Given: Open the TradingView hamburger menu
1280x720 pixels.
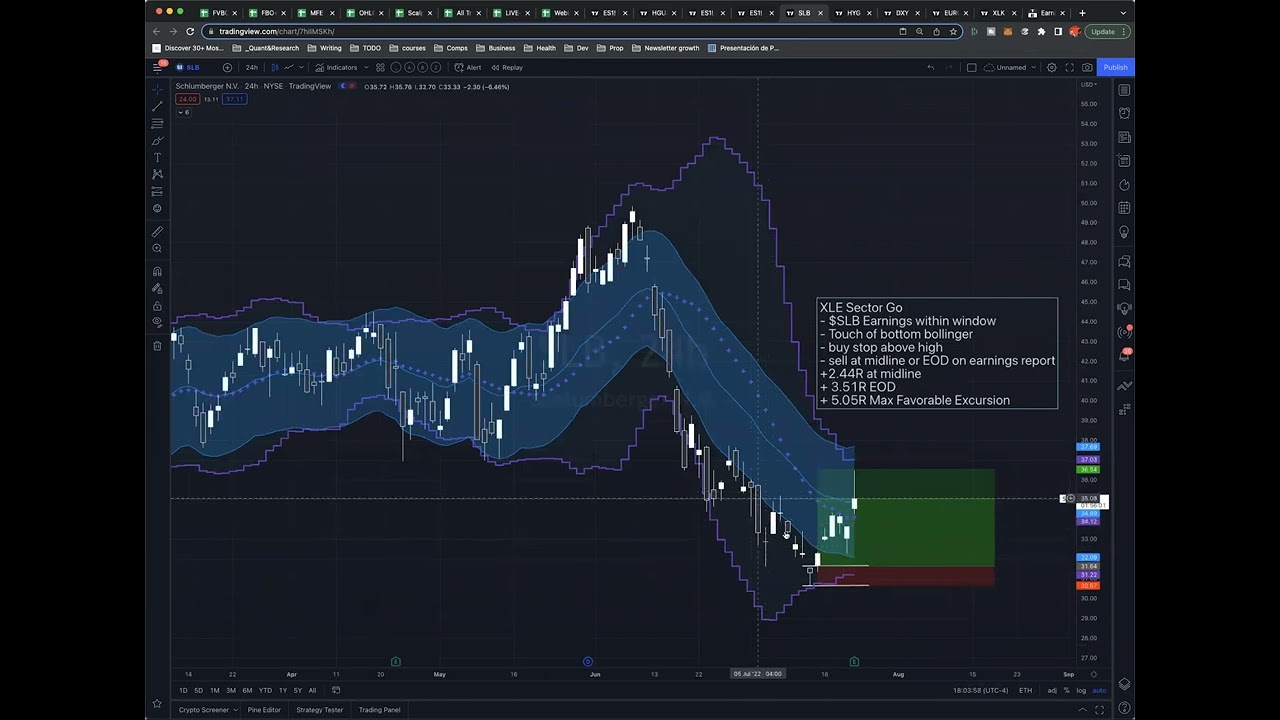Looking at the screenshot, I should coord(157,67).
